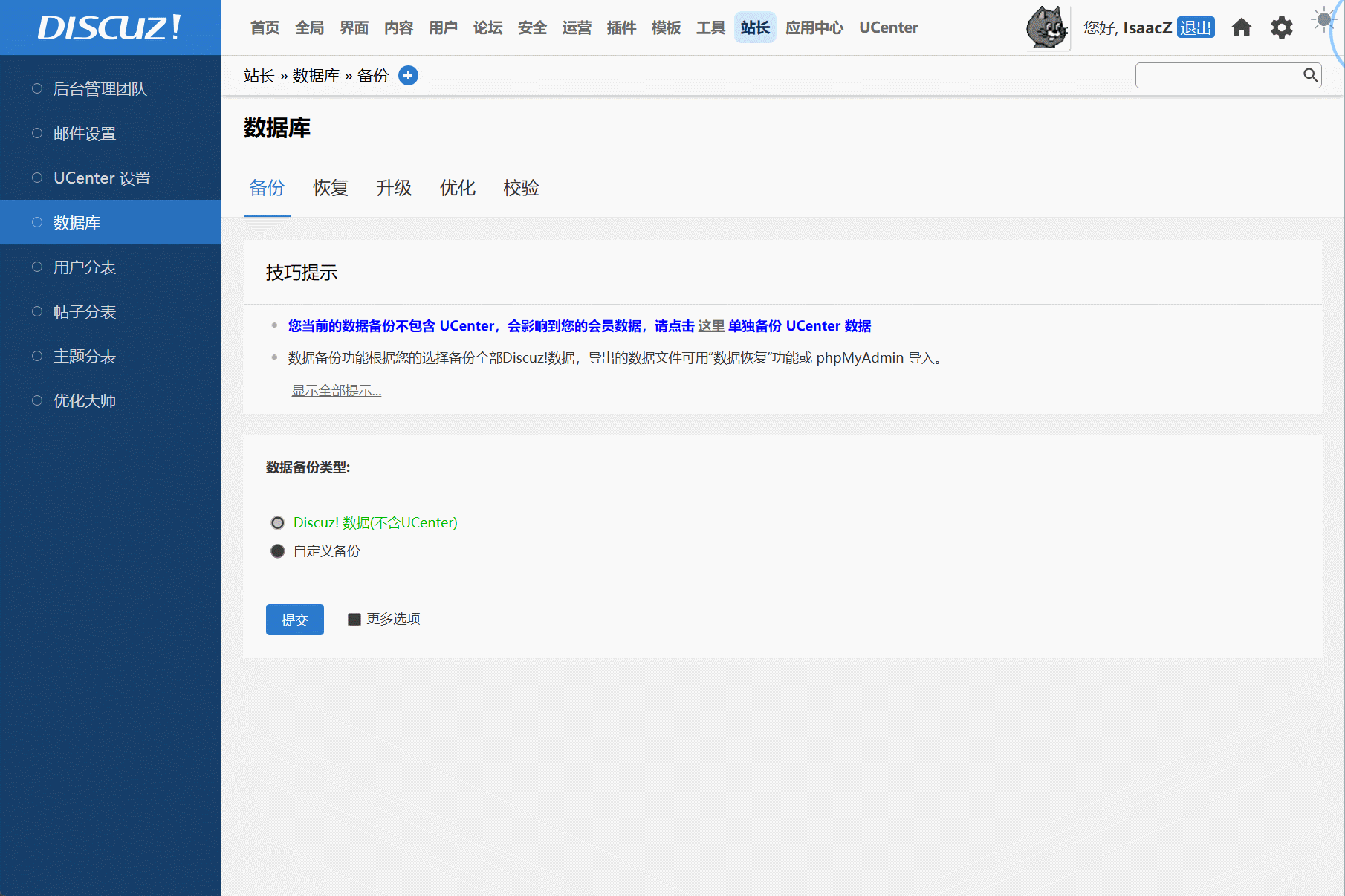Open 显示全部提示... link

tap(337, 391)
